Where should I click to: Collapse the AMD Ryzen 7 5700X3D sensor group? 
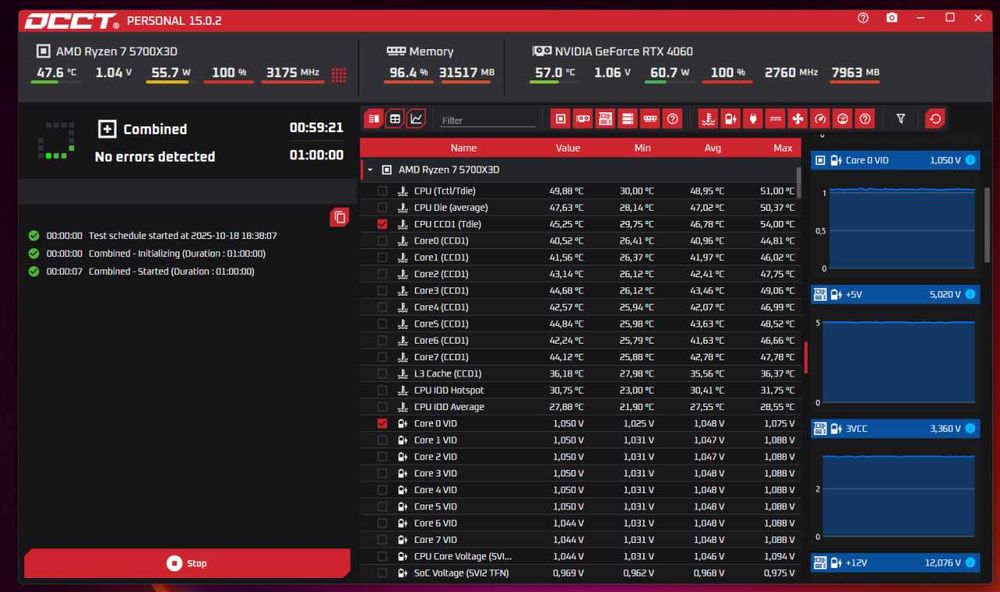pos(371,170)
